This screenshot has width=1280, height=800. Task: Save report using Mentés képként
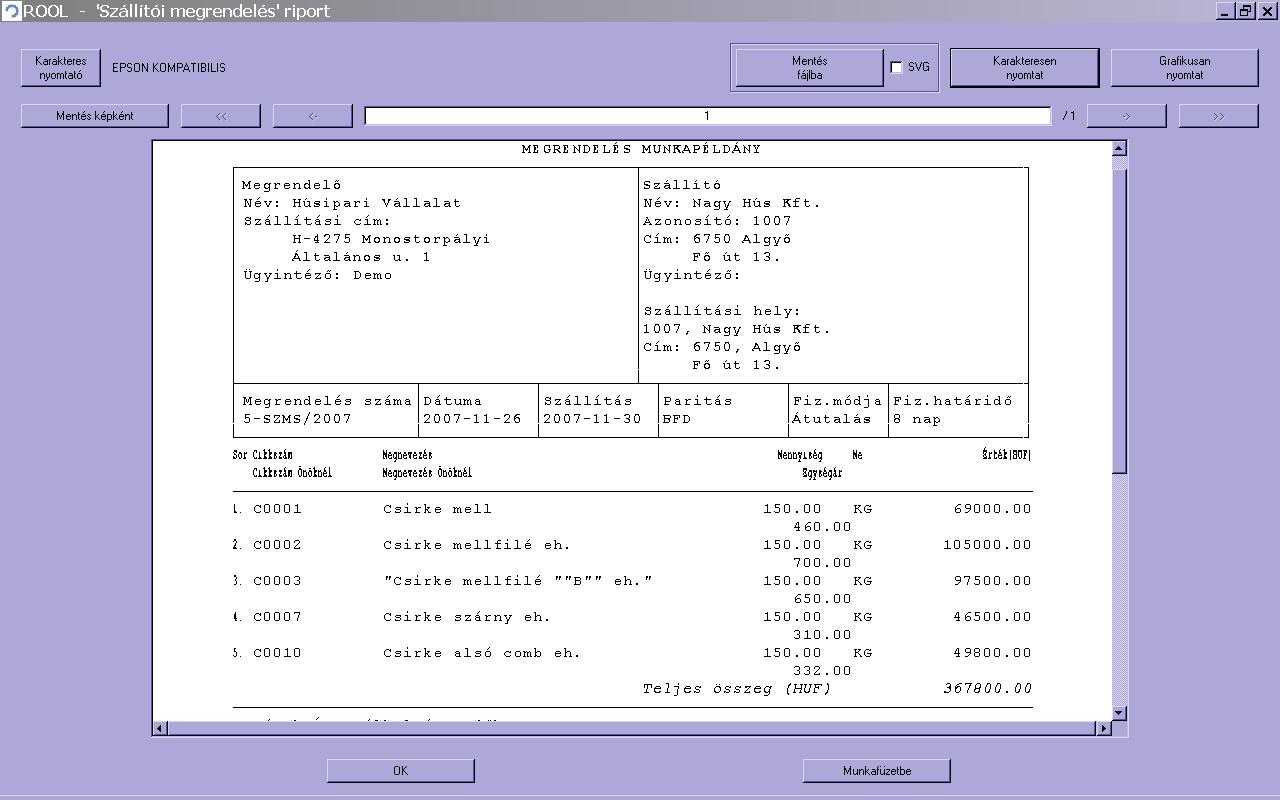pos(95,116)
